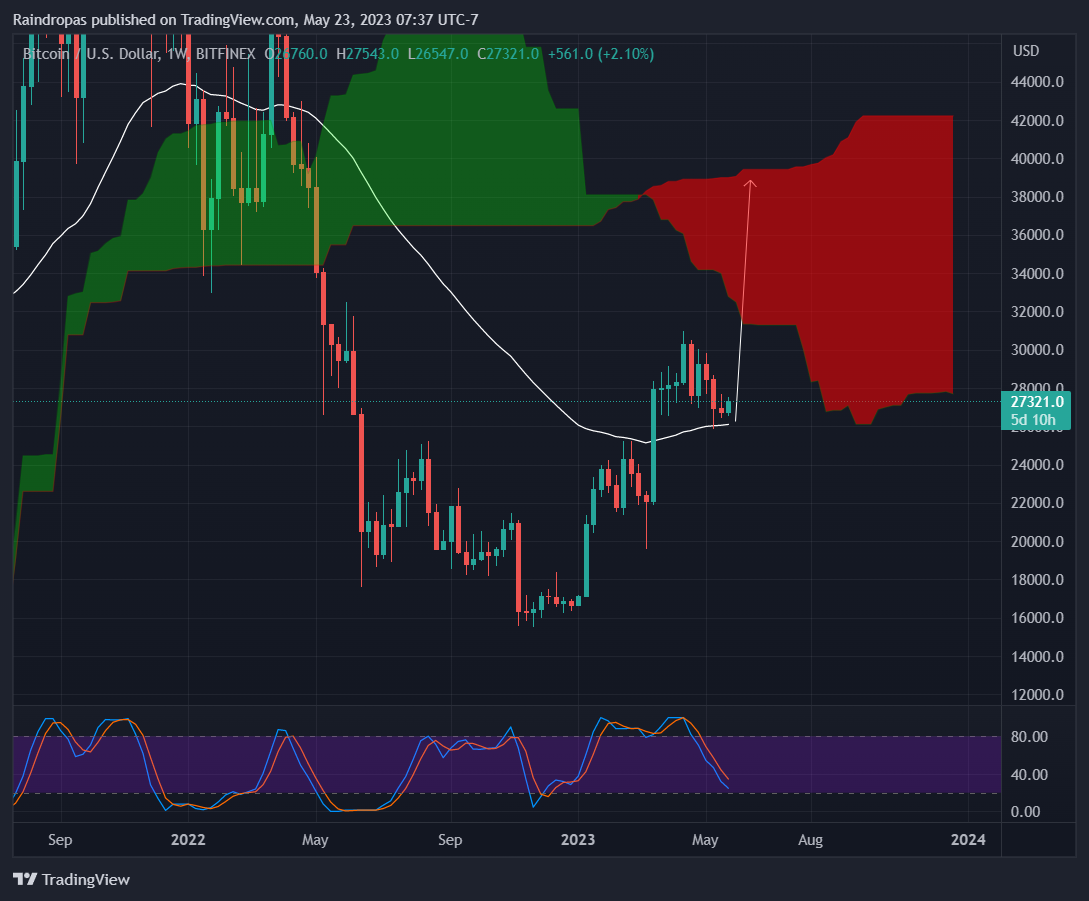Viewport: 1089px width, 901px height.
Task: Click the 2022 time axis label
Action: click(188, 840)
